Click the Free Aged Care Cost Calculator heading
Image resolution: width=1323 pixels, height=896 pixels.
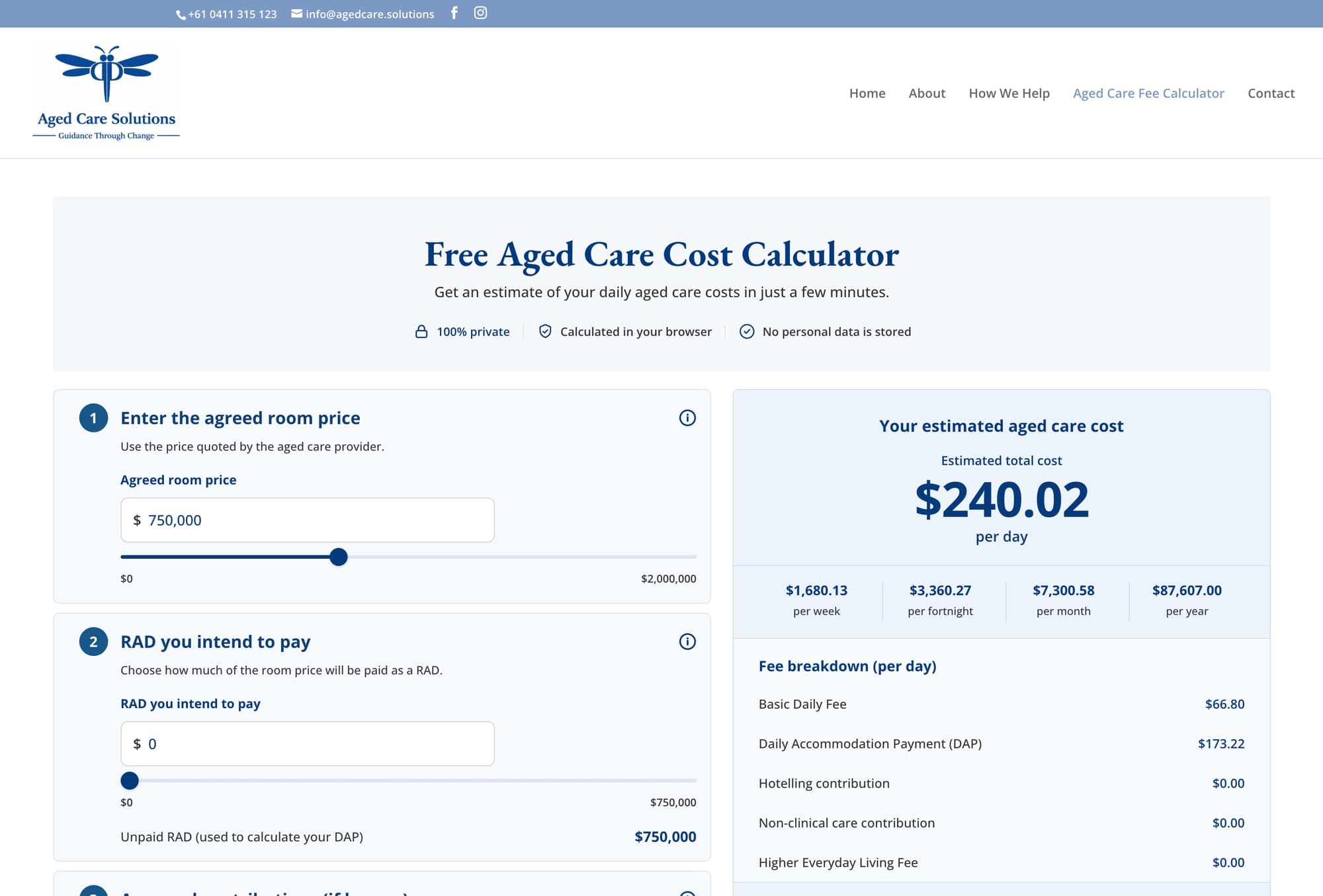click(661, 255)
